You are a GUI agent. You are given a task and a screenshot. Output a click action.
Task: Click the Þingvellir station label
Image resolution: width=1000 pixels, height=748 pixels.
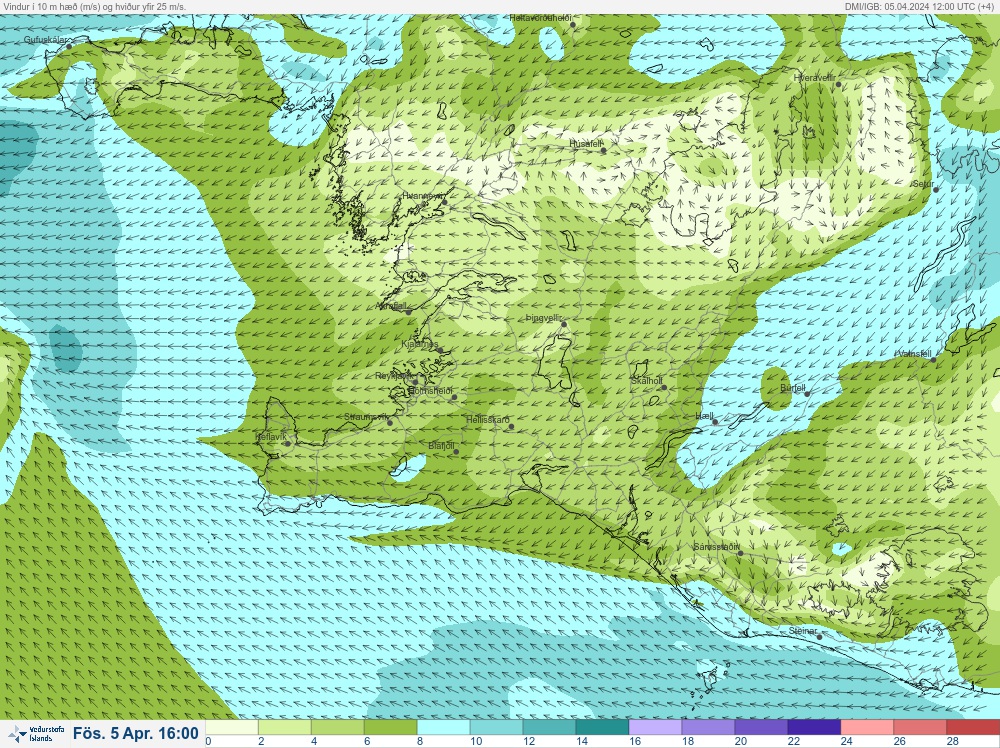(543, 318)
